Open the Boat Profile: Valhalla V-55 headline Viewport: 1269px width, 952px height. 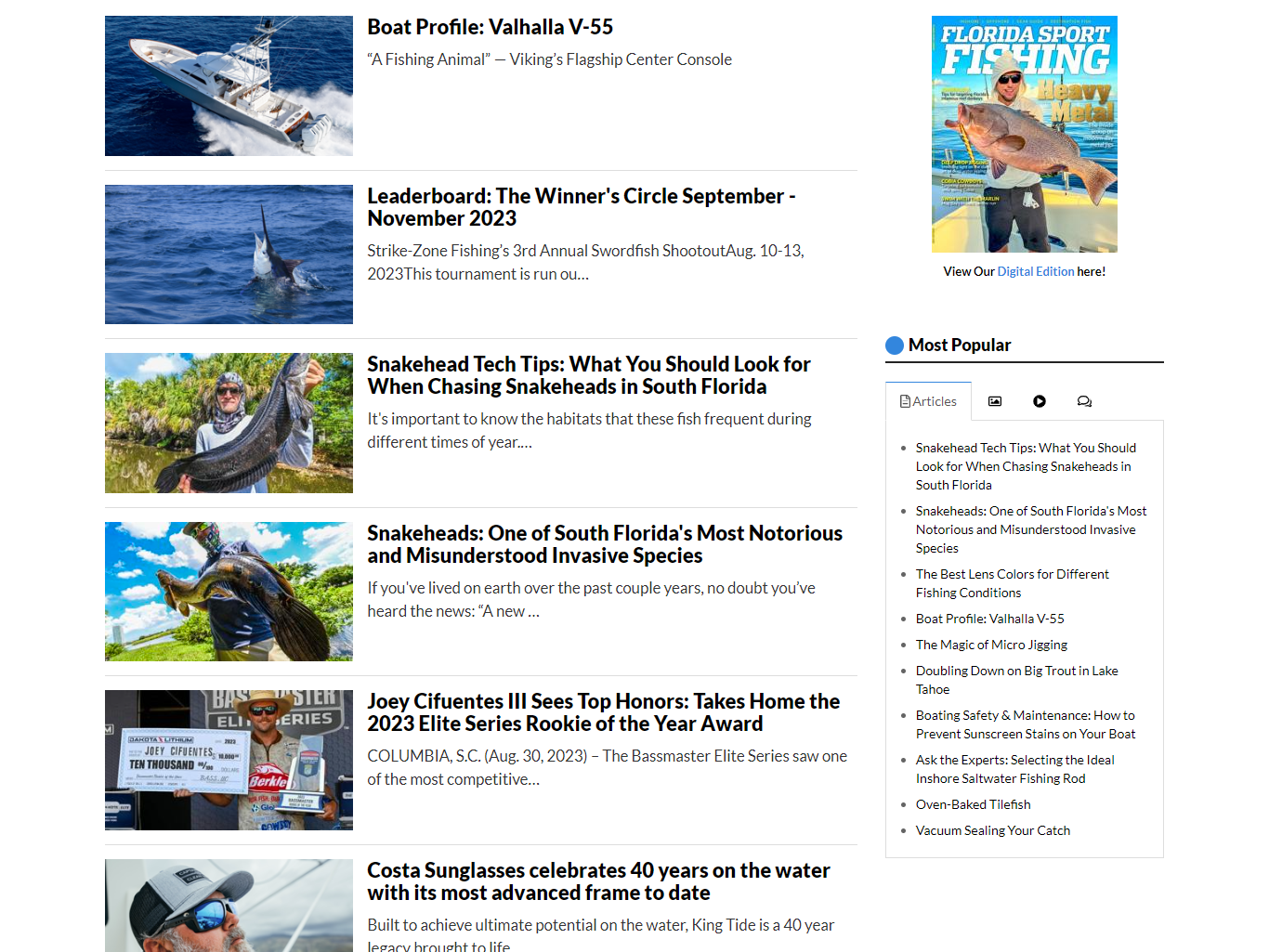point(490,27)
